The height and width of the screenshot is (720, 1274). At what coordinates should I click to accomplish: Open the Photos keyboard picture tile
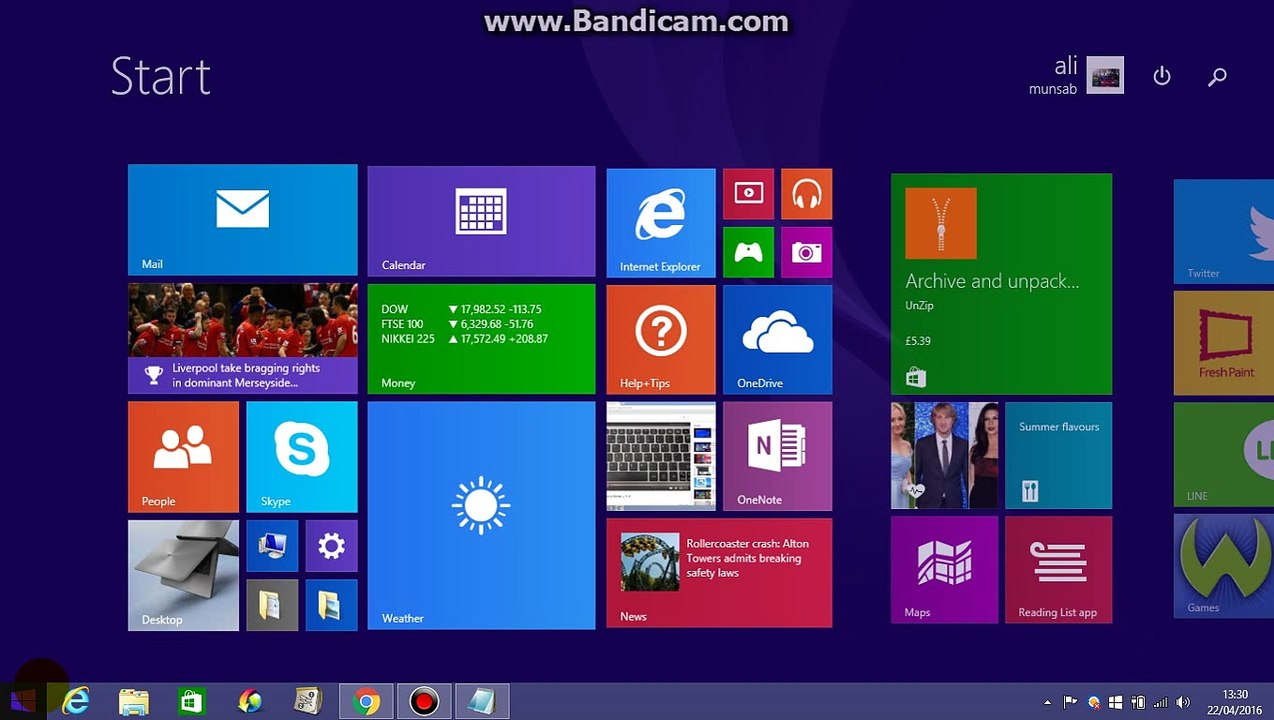point(661,456)
